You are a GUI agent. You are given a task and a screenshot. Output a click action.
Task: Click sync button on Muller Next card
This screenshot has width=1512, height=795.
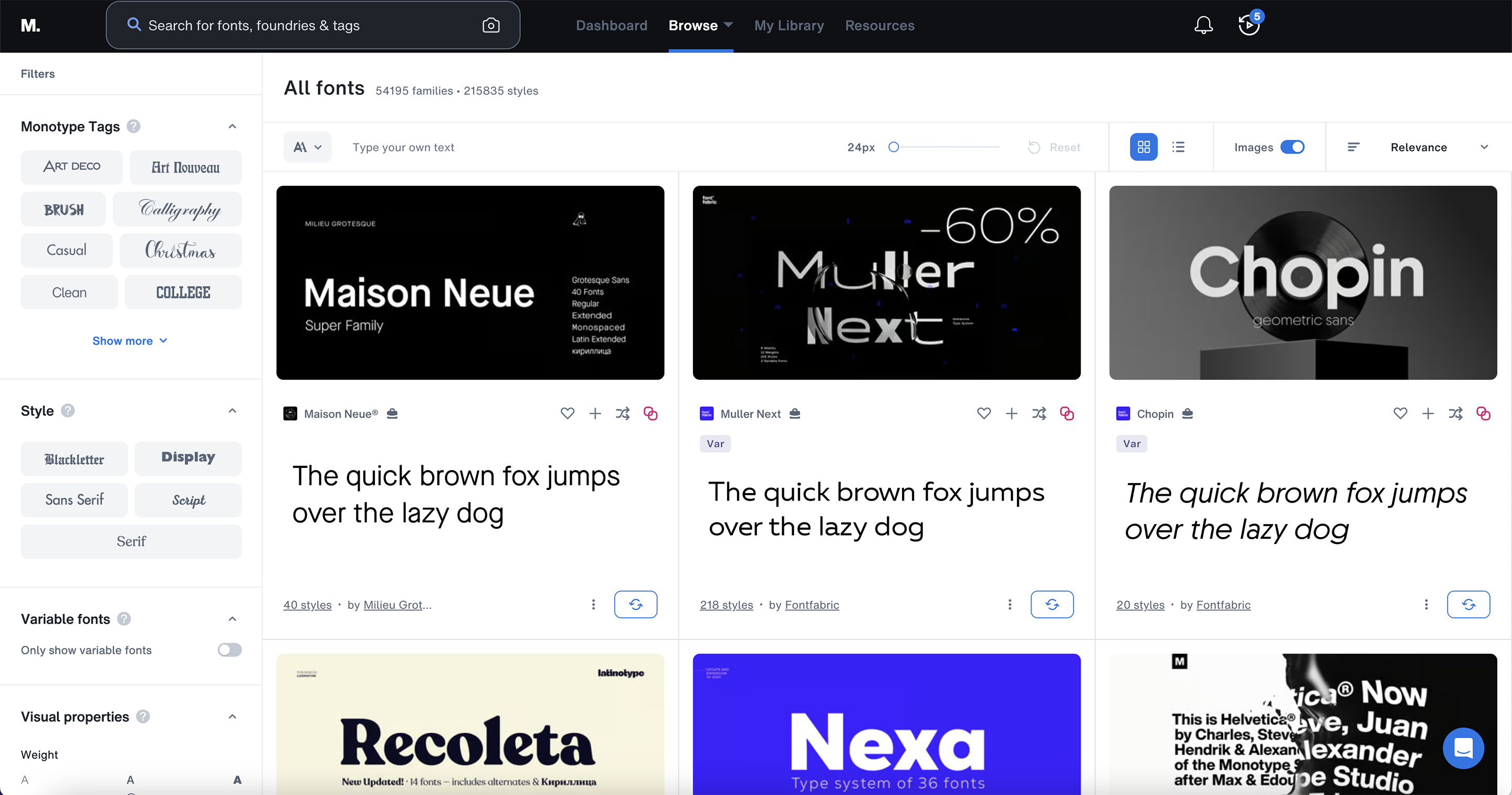coord(1052,604)
